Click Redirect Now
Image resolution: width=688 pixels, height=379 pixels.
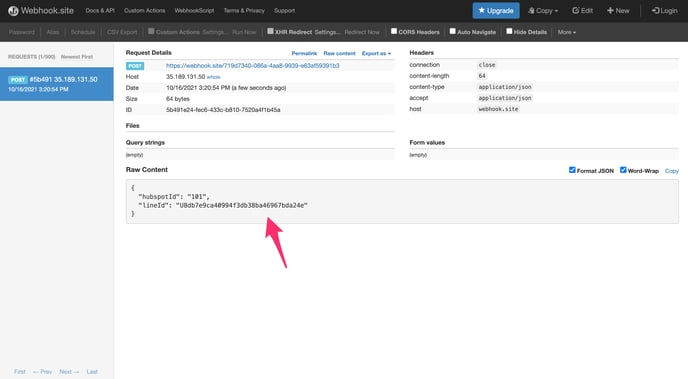click(x=362, y=32)
